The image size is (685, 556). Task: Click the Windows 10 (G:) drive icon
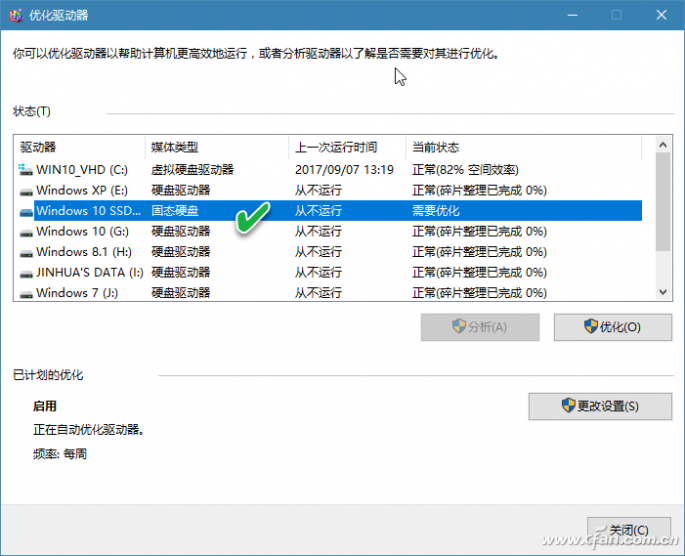[x=26, y=232]
